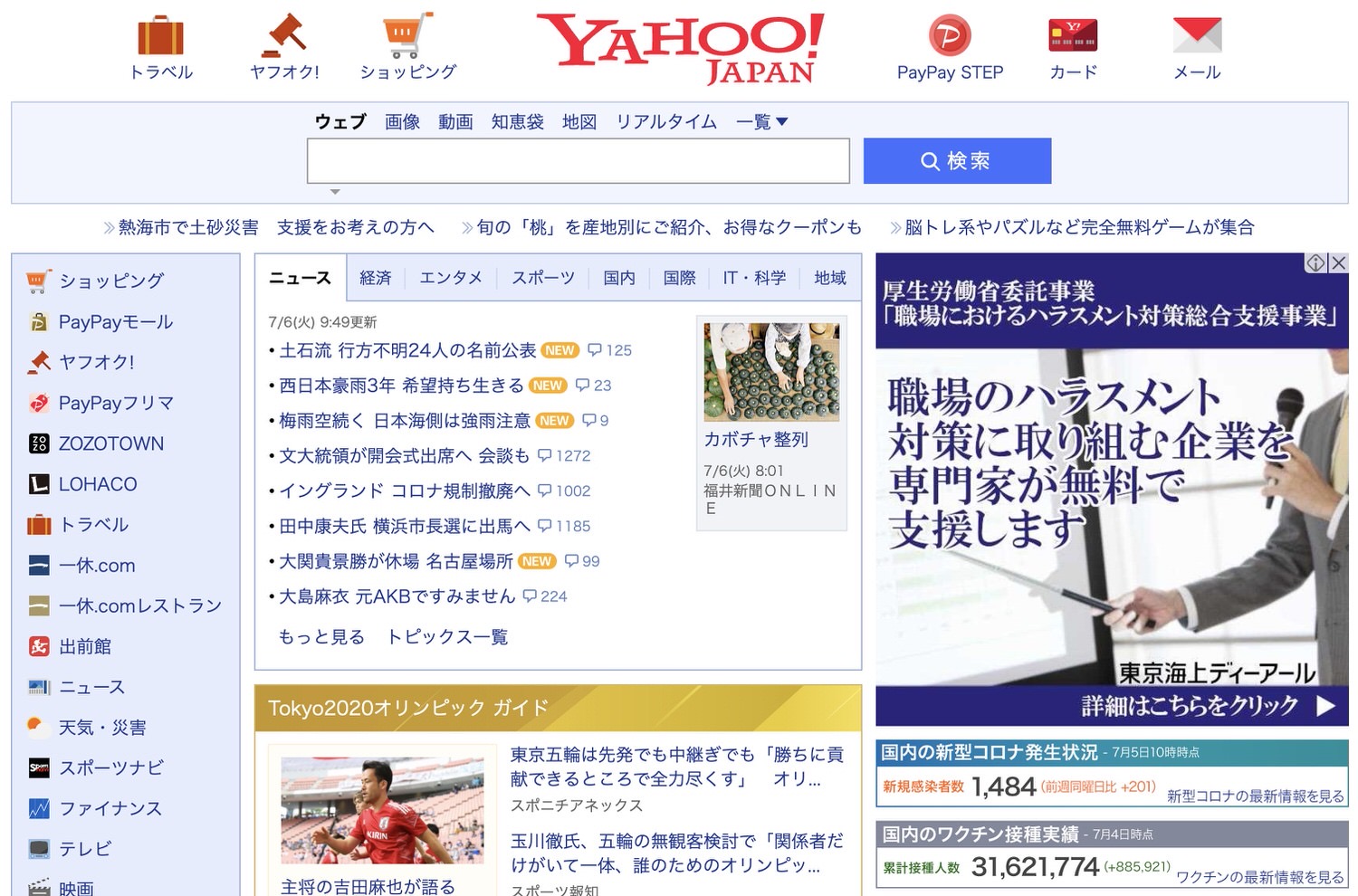Select the 知恵袋 search tab

517,121
